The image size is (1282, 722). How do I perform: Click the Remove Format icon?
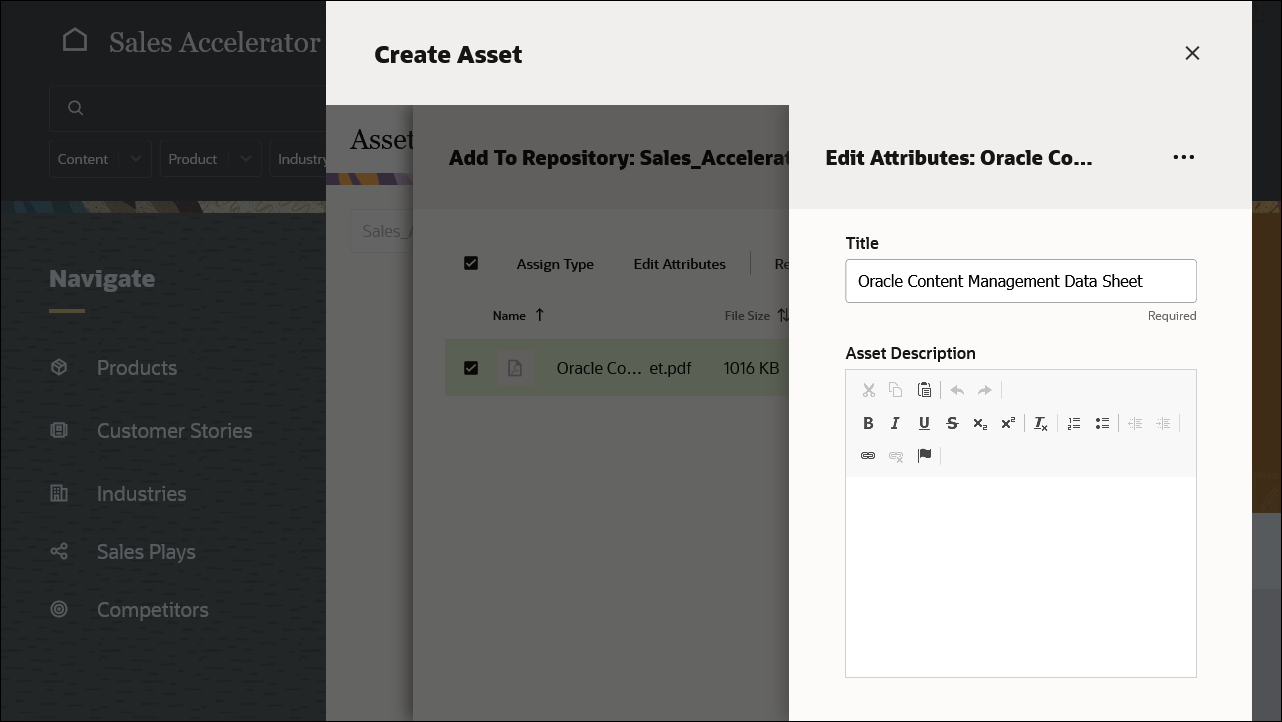coord(1040,422)
